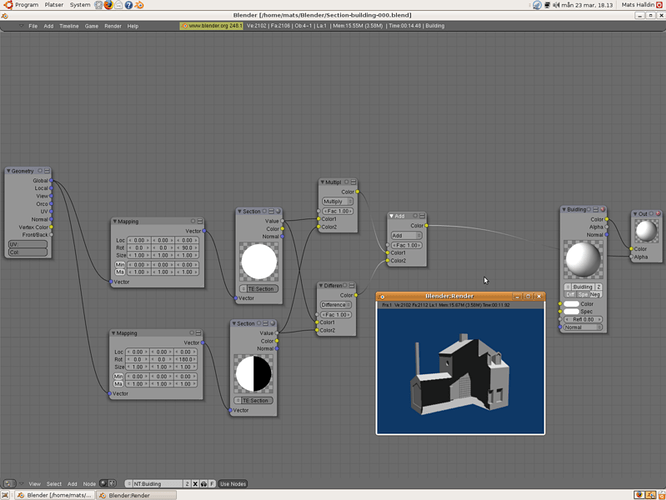This screenshot has width=666, height=500.
Task: Select Material Nodes sphere icon in header
Action: coord(103,483)
